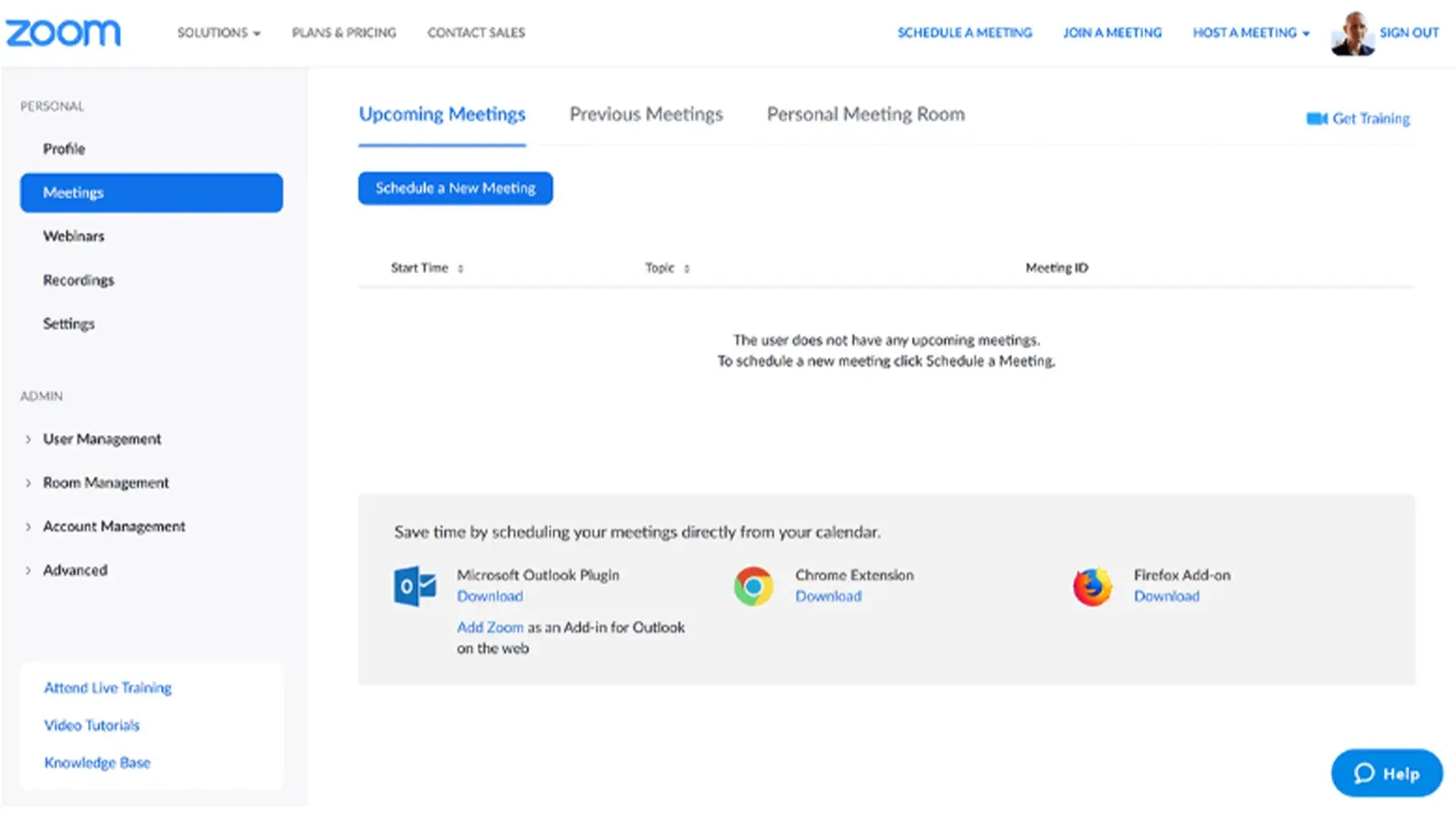Switch to Previous Meetings tab
The height and width of the screenshot is (819, 1456).
click(x=646, y=115)
